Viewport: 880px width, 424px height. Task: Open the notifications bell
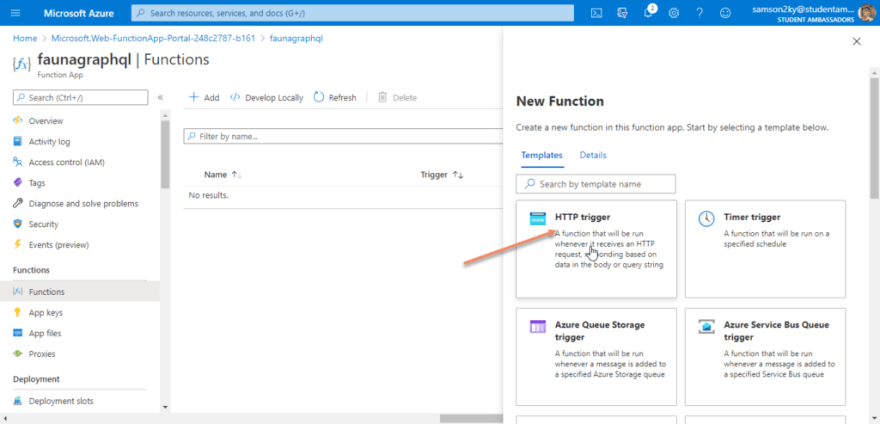click(648, 12)
